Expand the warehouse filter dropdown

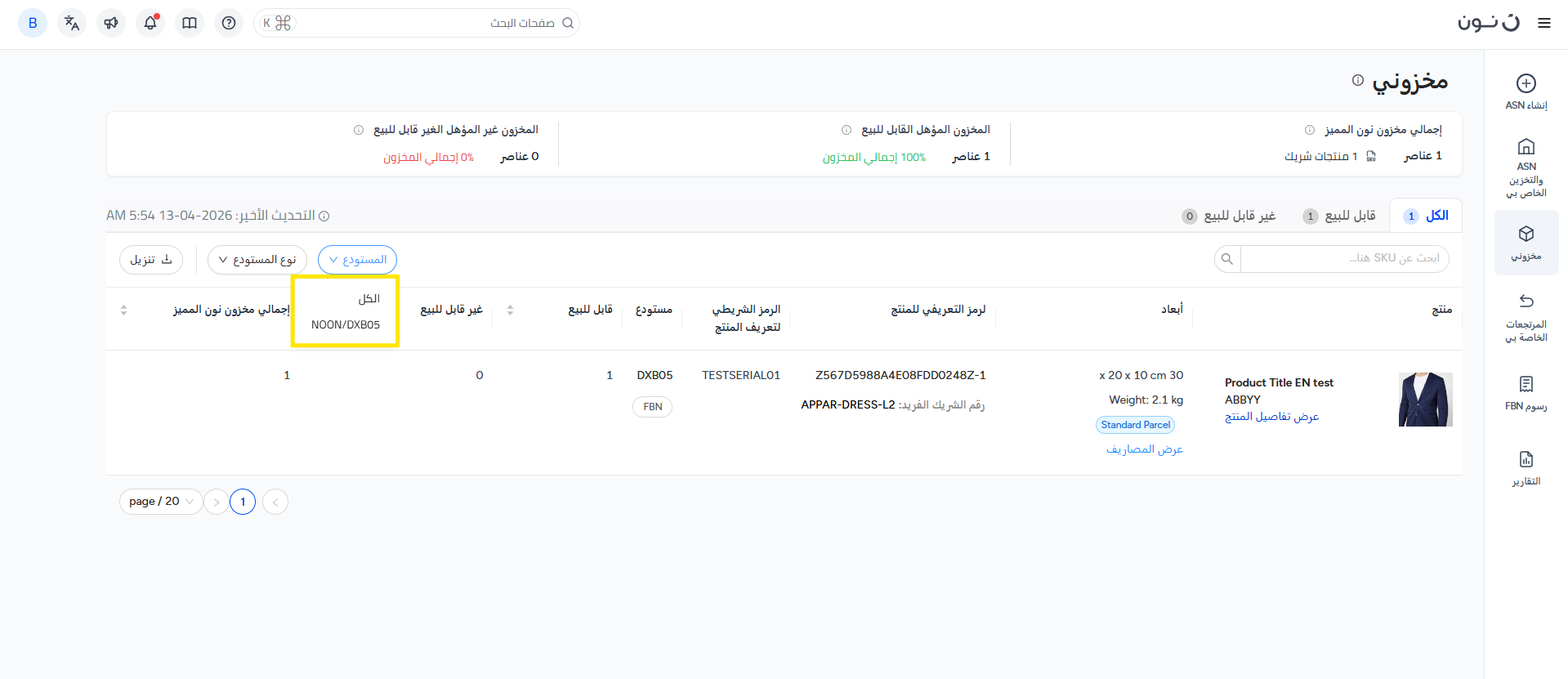[357, 260]
